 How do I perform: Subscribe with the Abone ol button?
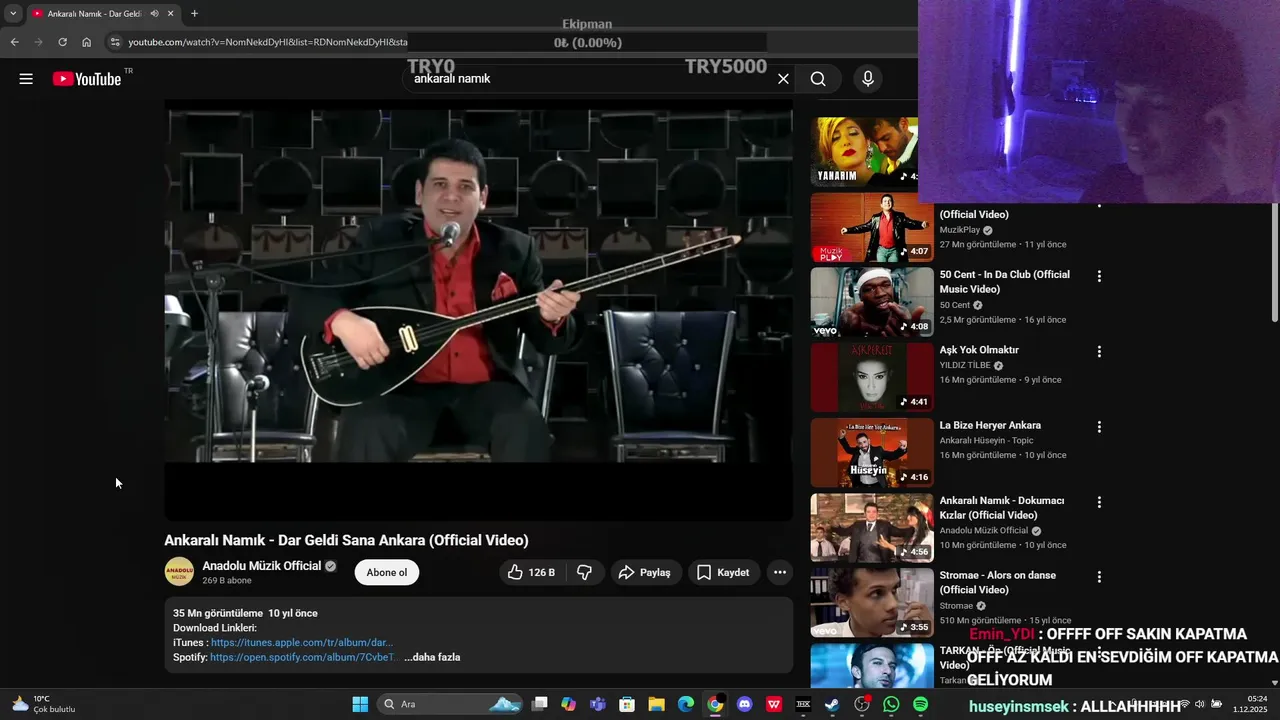click(387, 573)
